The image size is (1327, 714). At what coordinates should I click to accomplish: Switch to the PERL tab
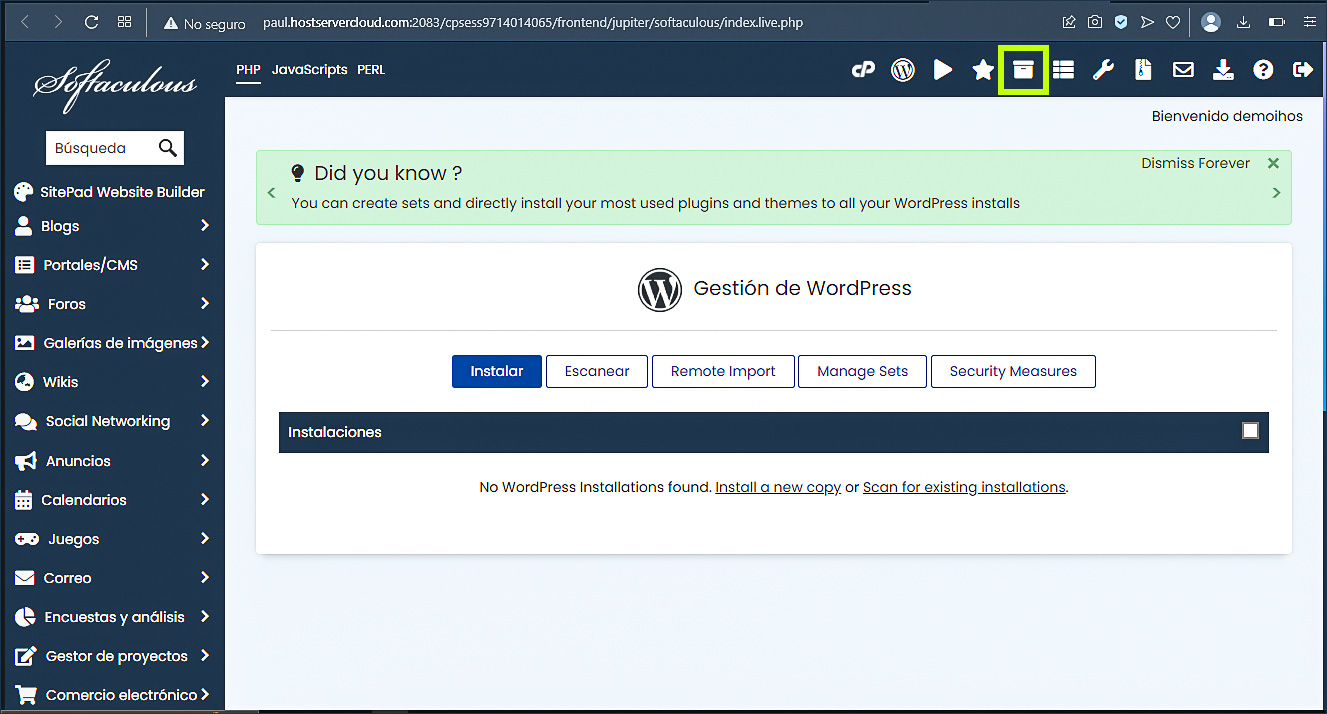click(371, 70)
